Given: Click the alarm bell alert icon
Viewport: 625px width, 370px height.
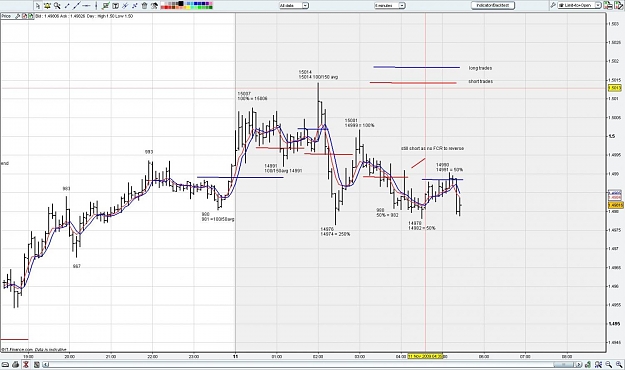Looking at the screenshot, I should pyautogui.click(x=47, y=6).
